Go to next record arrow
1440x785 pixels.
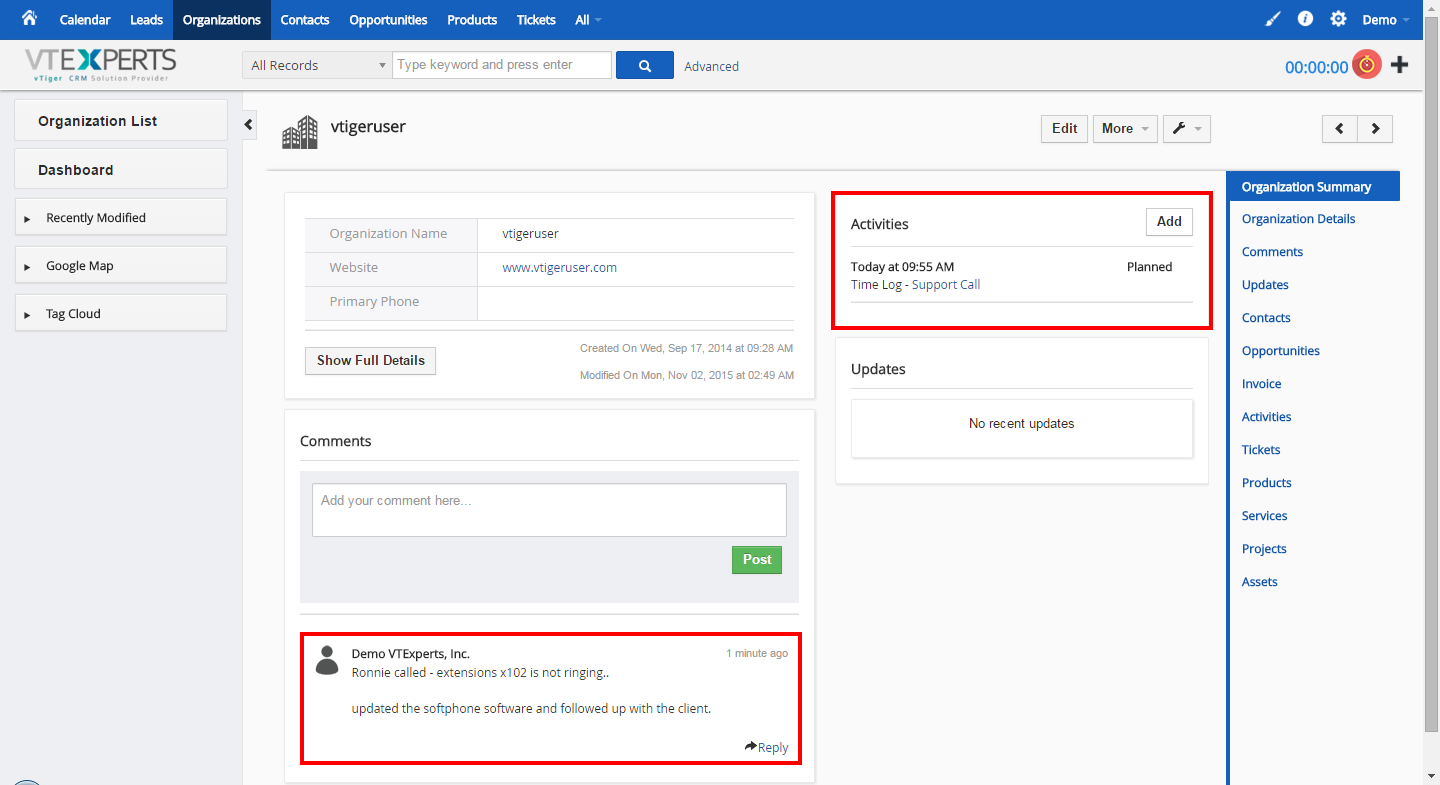[x=1375, y=128]
